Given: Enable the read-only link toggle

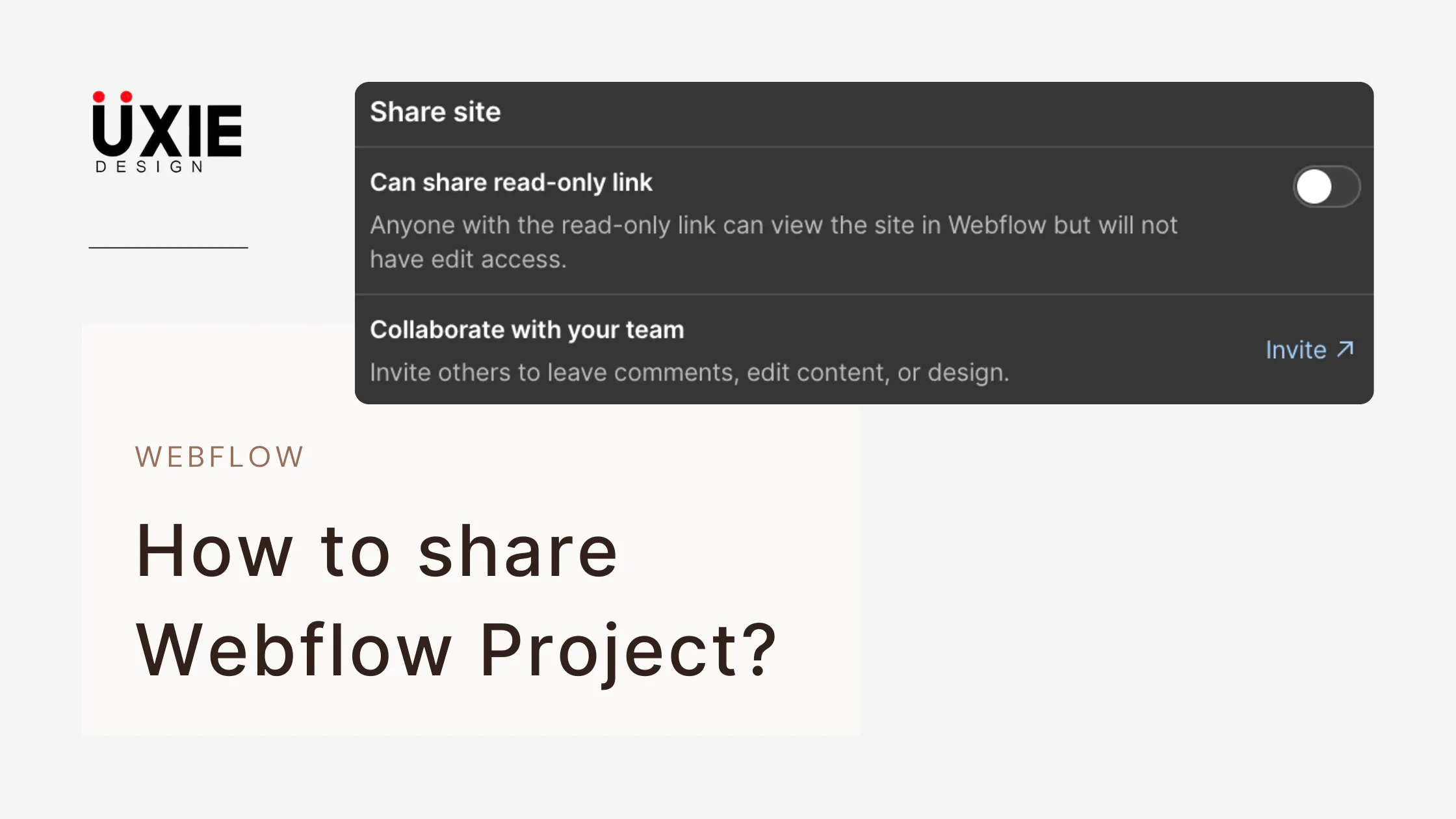Looking at the screenshot, I should click(x=1326, y=187).
